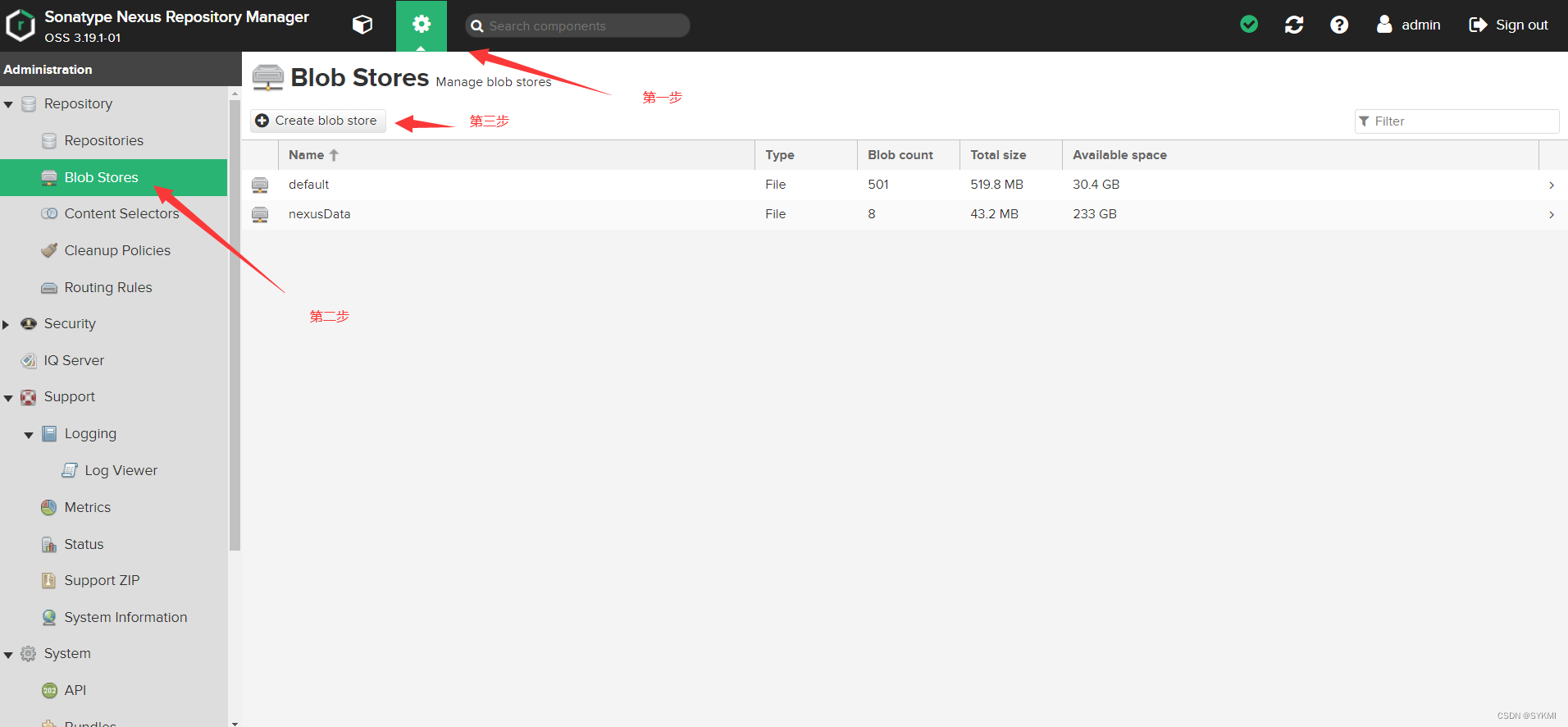Image resolution: width=1568 pixels, height=727 pixels.
Task: Collapse the Logging tree node
Action: click(x=29, y=435)
